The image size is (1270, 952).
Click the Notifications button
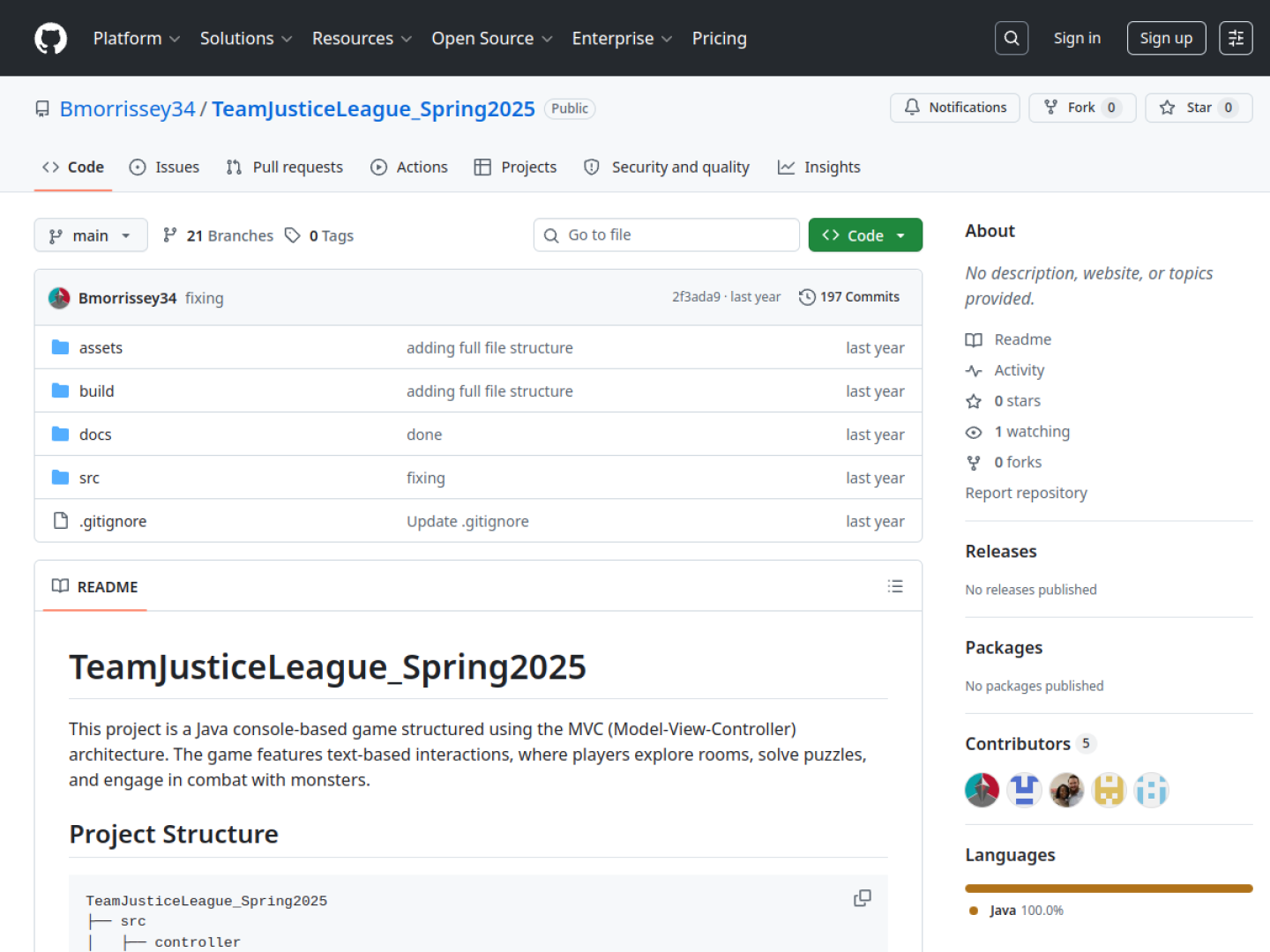pos(955,108)
